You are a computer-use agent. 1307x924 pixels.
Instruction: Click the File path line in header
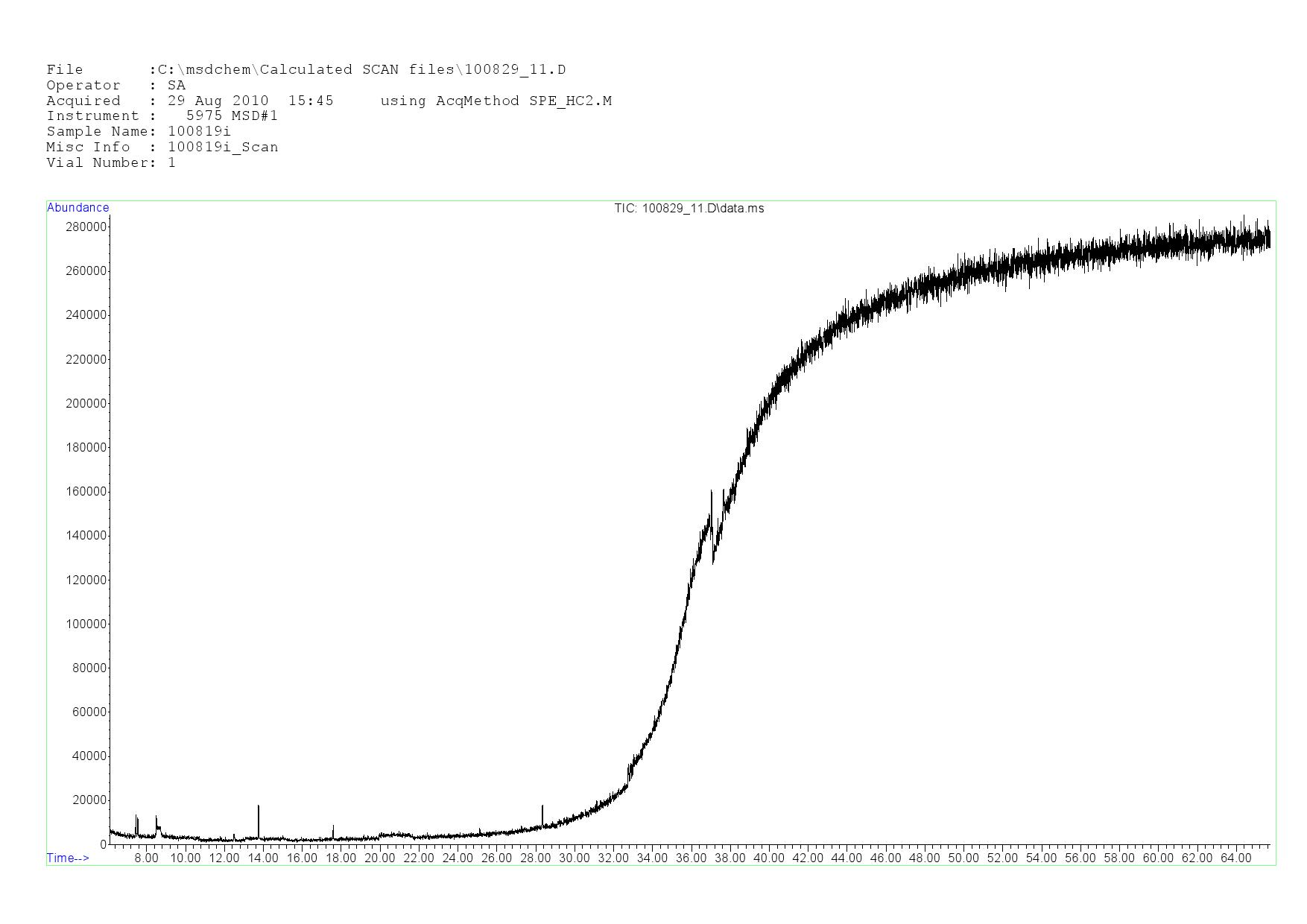click(x=306, y=70)
